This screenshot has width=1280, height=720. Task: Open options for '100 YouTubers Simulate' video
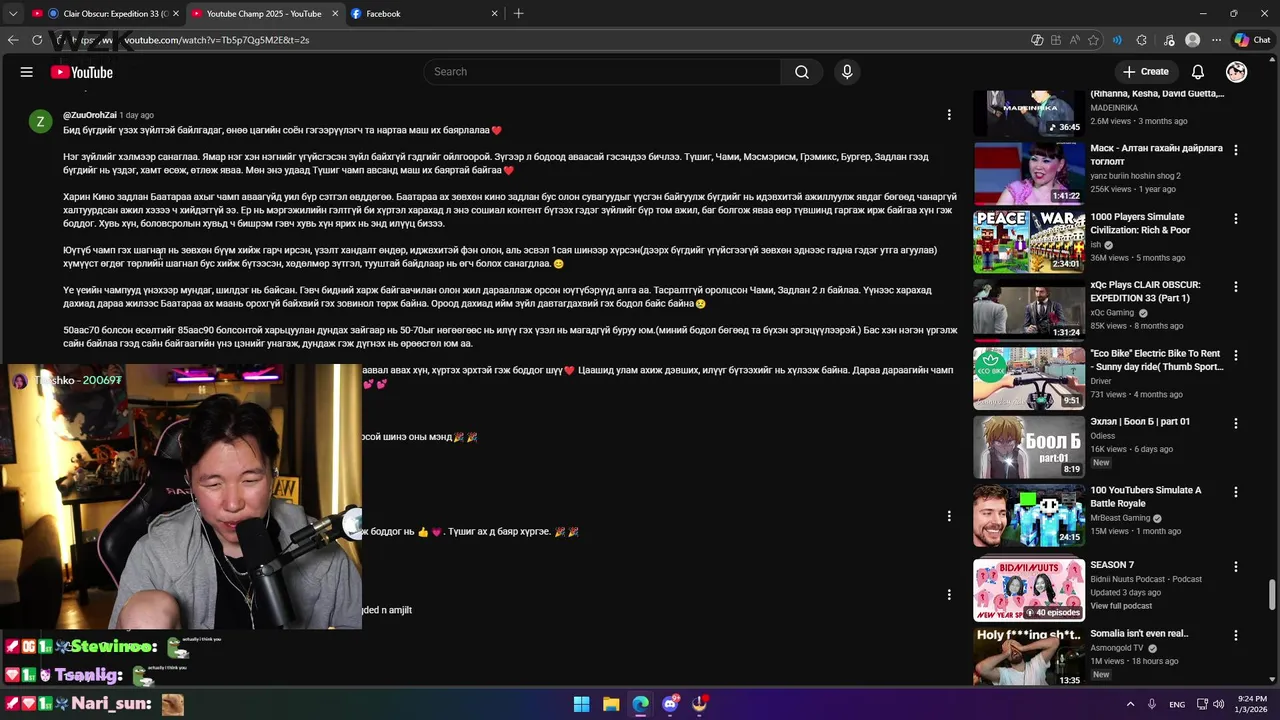1236,492
